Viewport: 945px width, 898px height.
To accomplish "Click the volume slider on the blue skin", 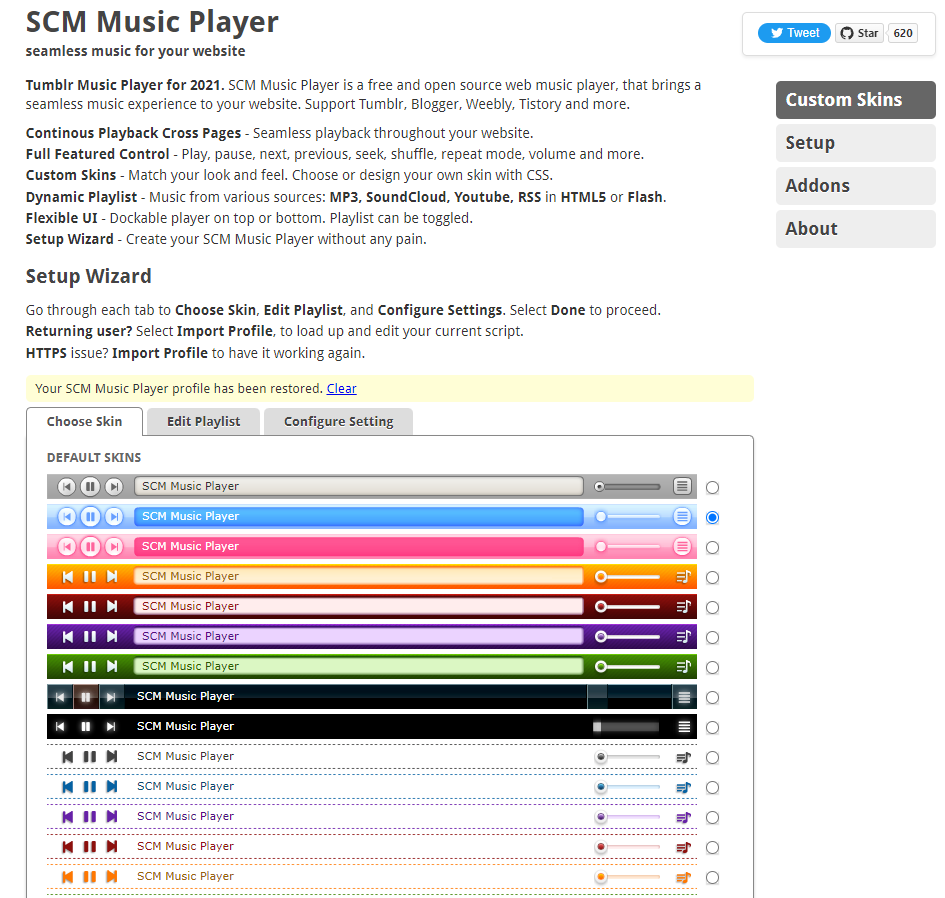I will click(627, 517).
